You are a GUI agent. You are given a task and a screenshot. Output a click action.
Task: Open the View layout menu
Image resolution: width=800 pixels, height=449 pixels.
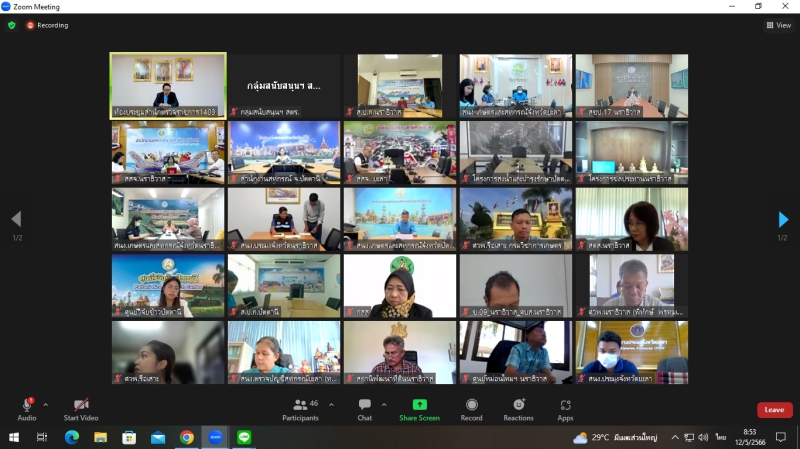pos(778,25)
